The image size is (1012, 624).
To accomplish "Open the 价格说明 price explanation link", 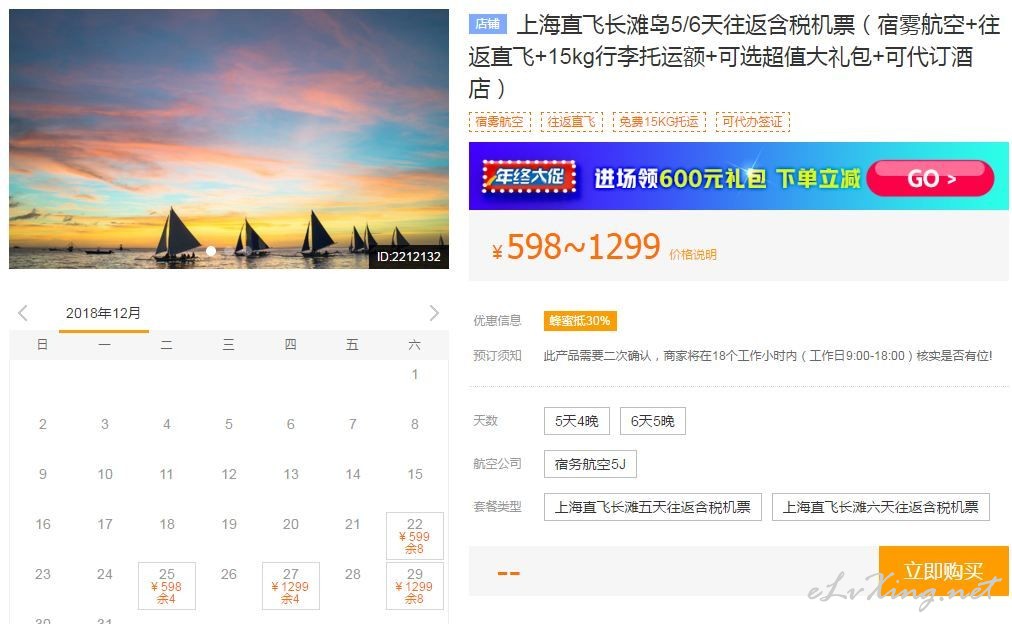I will 693,255.
